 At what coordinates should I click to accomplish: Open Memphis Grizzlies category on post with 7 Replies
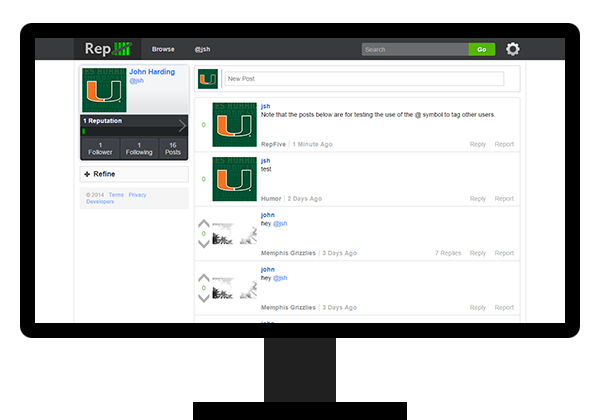288,253
